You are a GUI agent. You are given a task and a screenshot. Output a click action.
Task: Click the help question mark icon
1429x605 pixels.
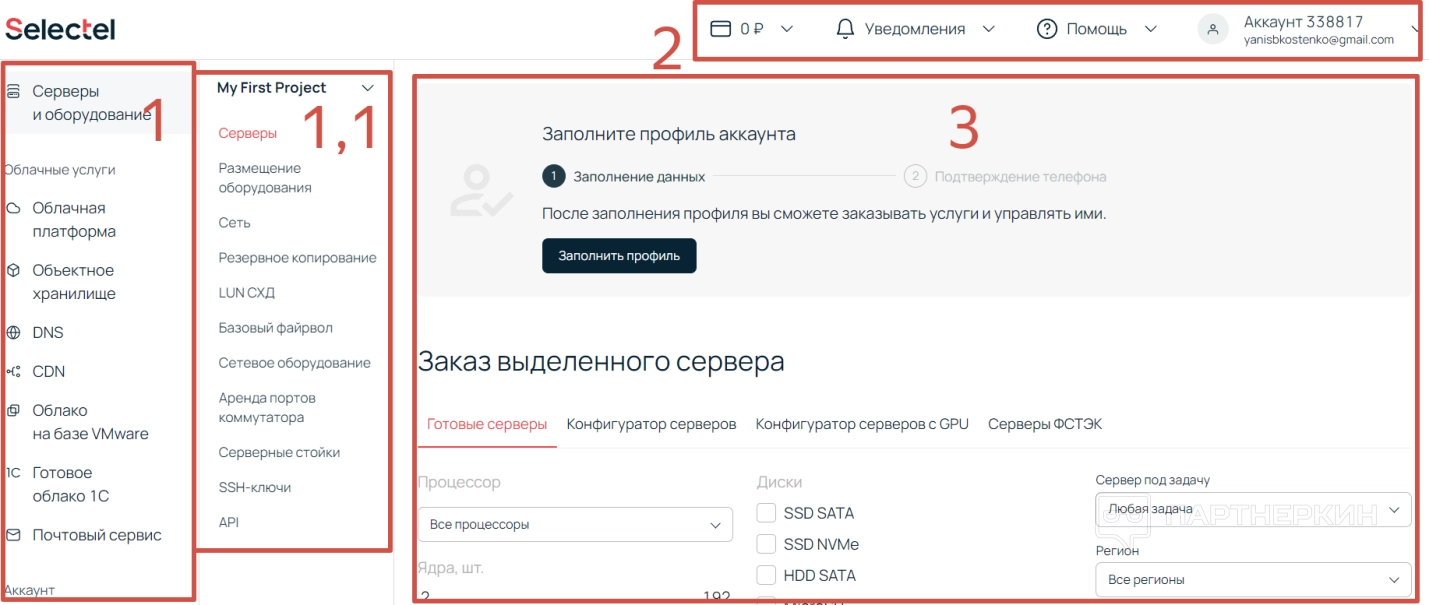coord(1047,29)
